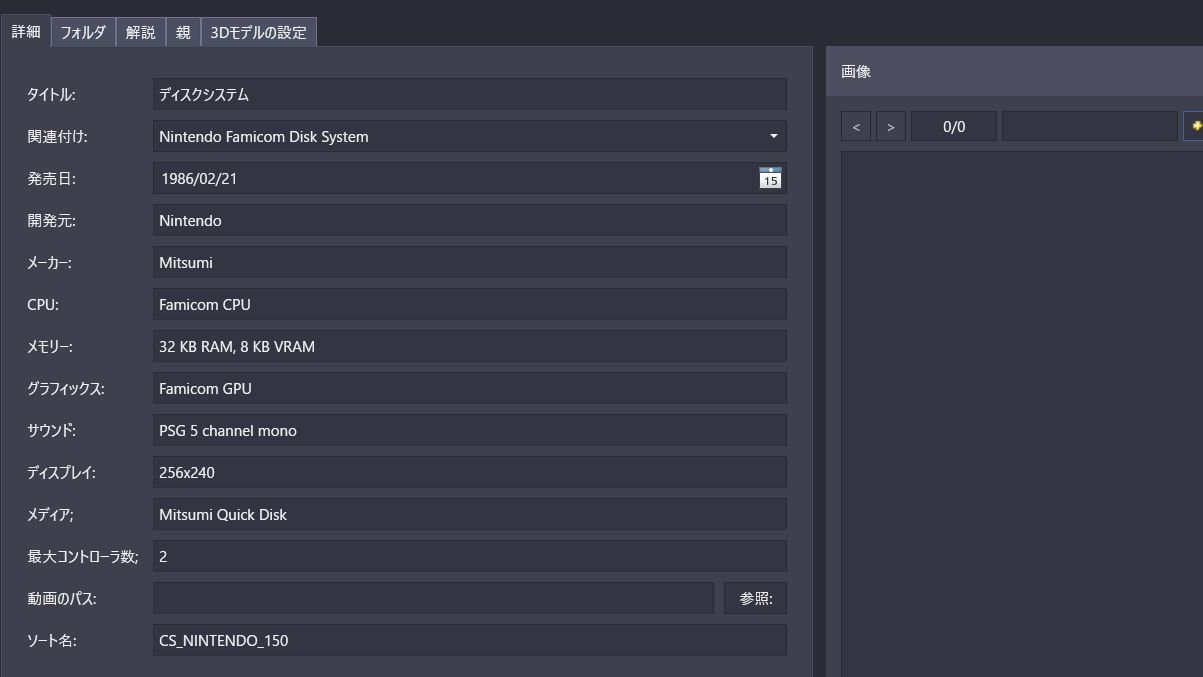Open the release date calendar picker
This screenshot has width=1203, height=677.
pyautogui.click(x=770, y=178)
